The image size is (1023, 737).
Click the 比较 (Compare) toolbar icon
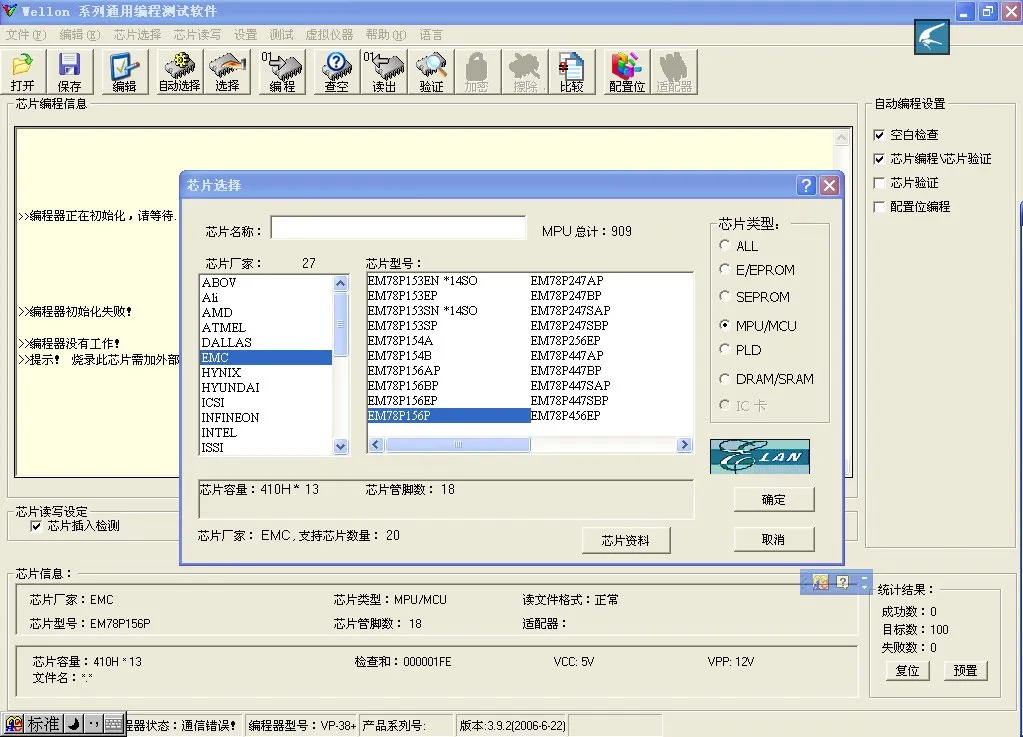[572, 72]
